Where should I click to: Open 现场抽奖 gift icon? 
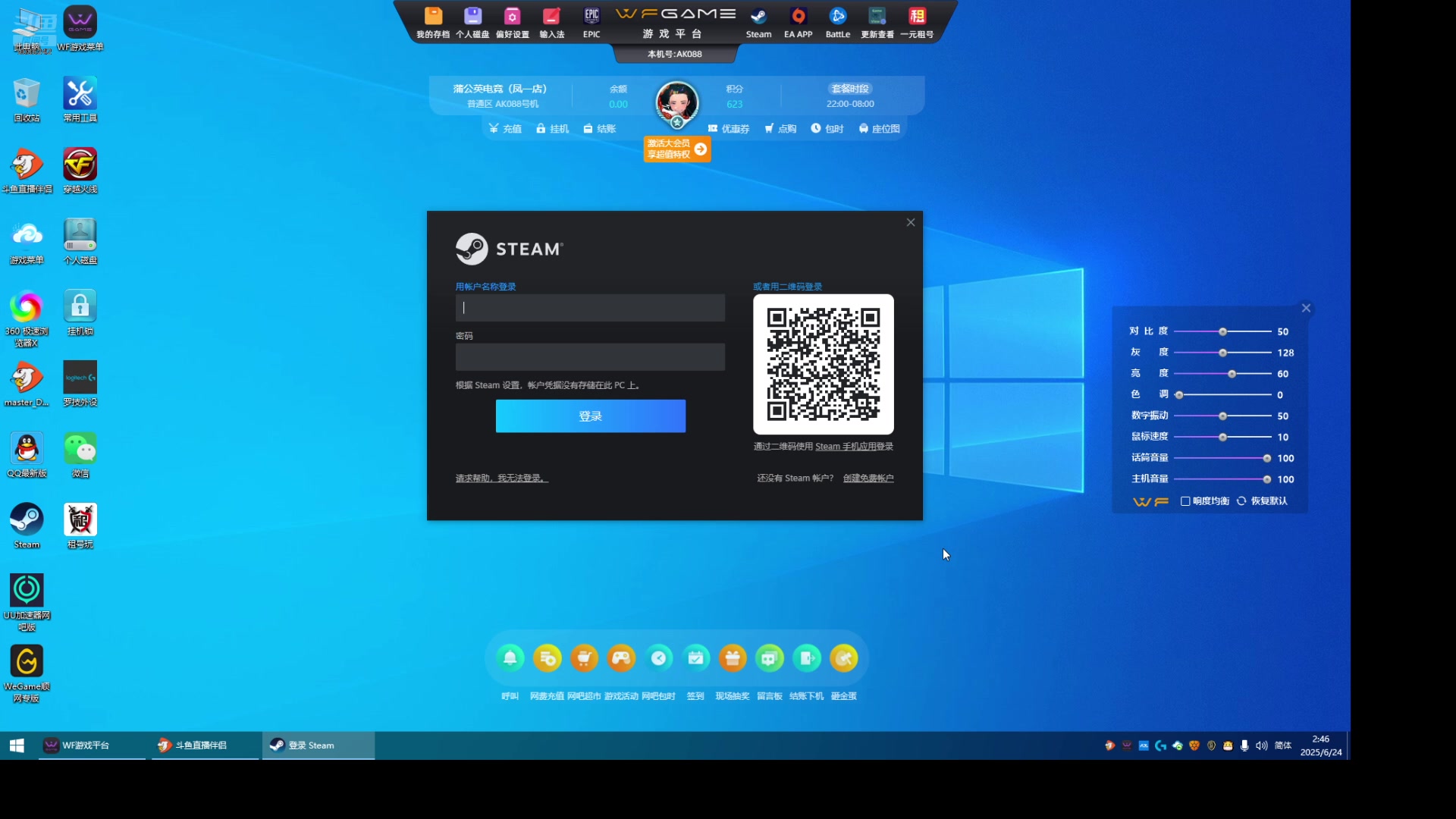733,658
